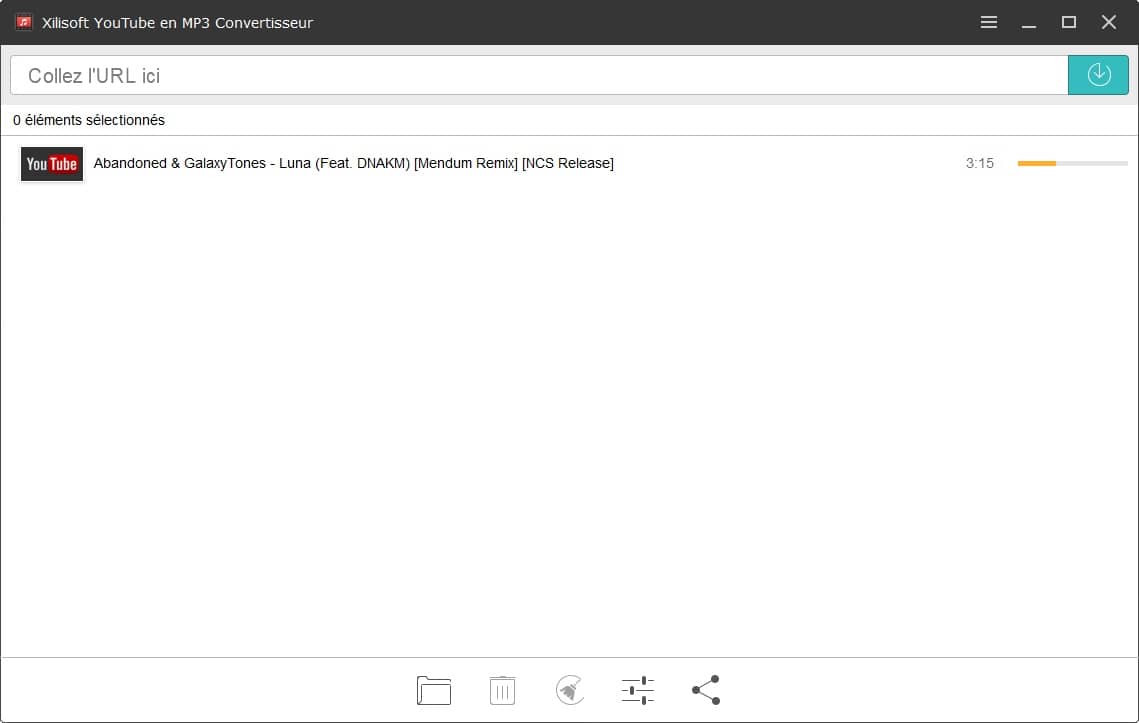This screenshot has width=1139, height=723.
Task: Open the output folder icon
Action: coord(434,690)
